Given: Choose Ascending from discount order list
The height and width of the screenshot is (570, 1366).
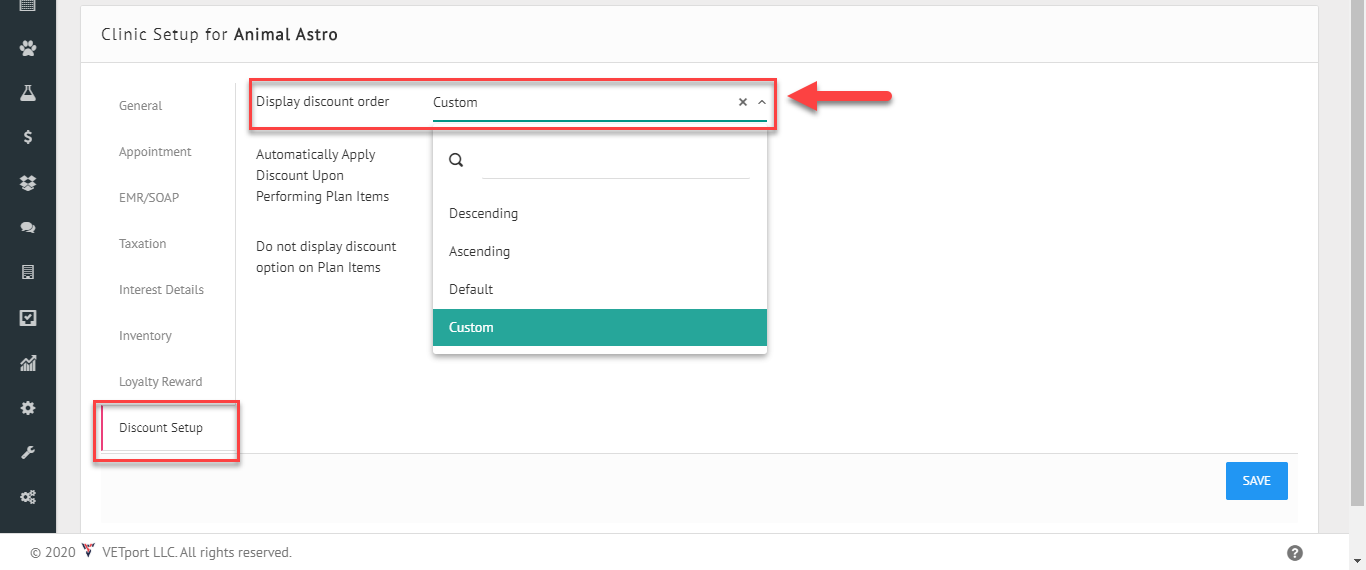Looking at the screenshot, I should [x=600, y=251].
